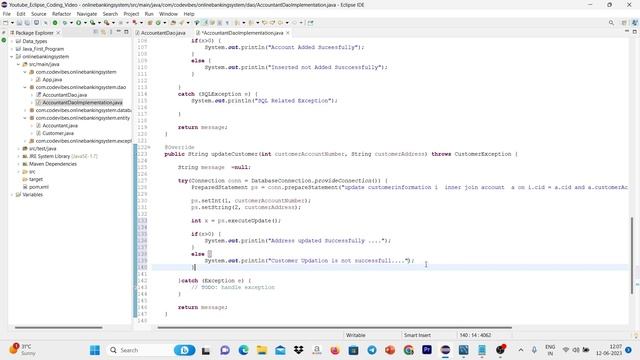The width and height of the screenshot is (640, 360).
Task: Click the Eclipse IDE taskbar icon
Action: coord(445,350)
